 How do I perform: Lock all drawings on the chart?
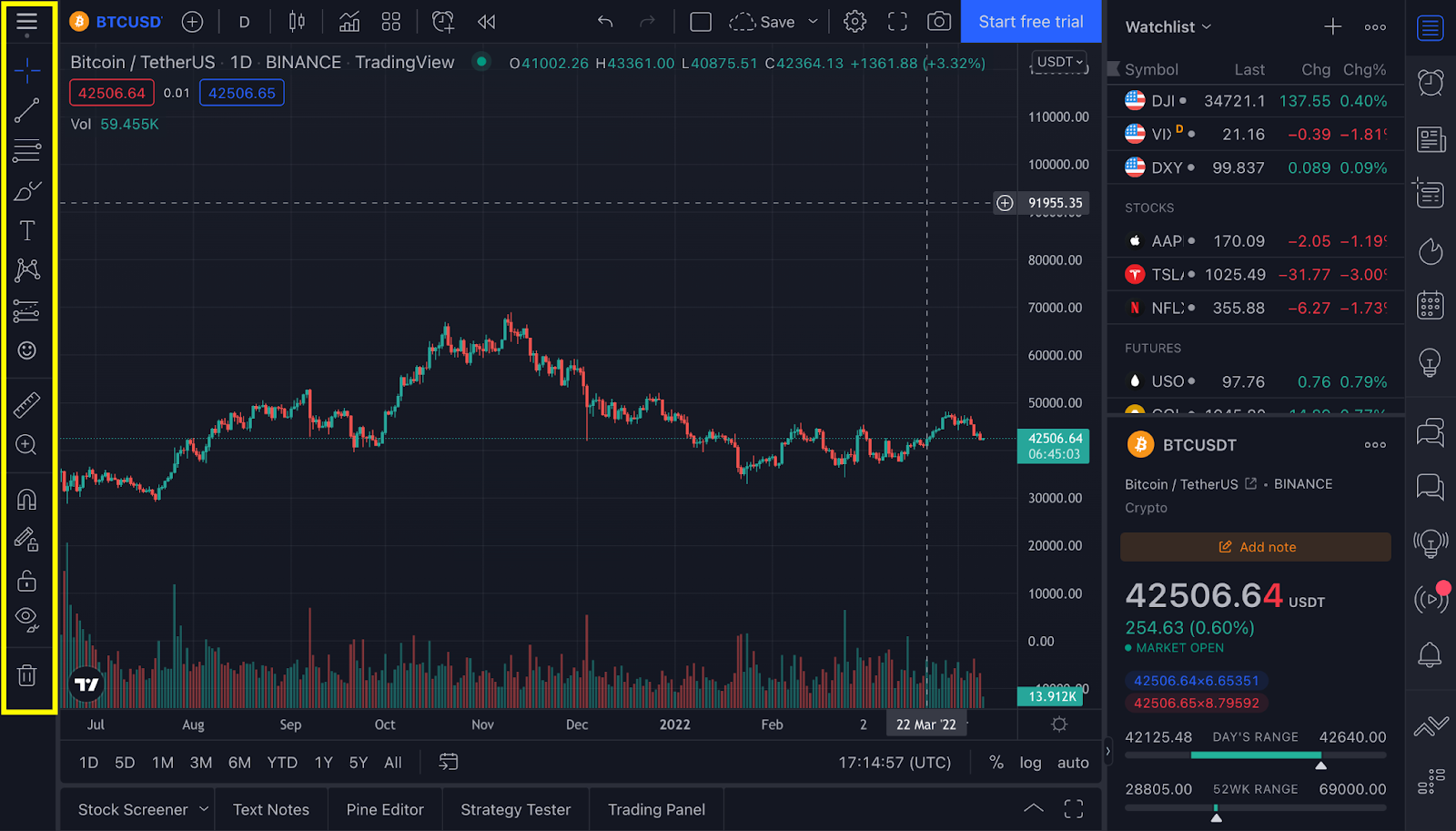[27, 580]
